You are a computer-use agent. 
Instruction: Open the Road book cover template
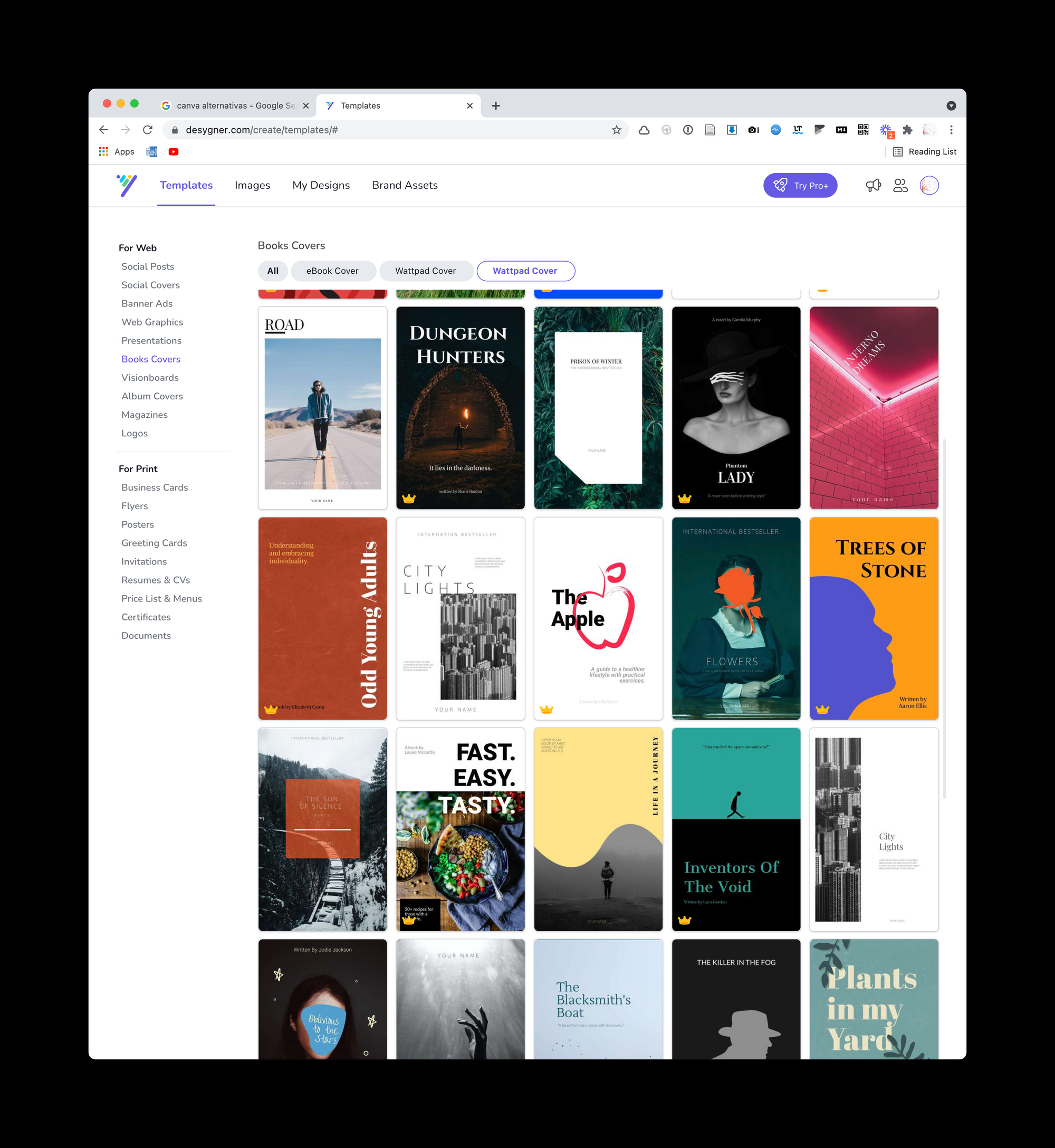pyautogui.click(x=322, y=408)
